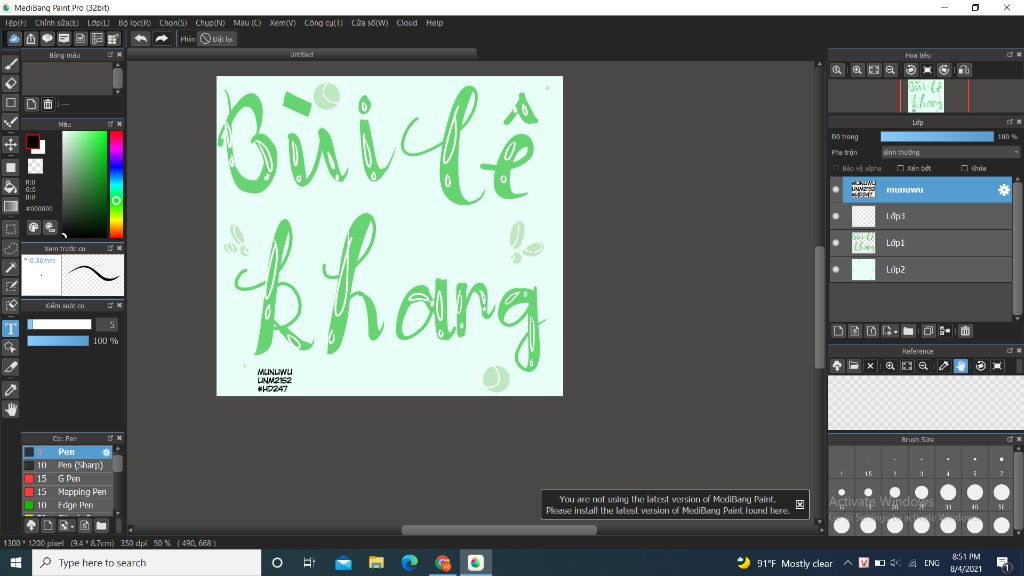Click the export/share icon in the toolbar
Viewport: 1024px width, 576px height.
(x=31, y=39)
